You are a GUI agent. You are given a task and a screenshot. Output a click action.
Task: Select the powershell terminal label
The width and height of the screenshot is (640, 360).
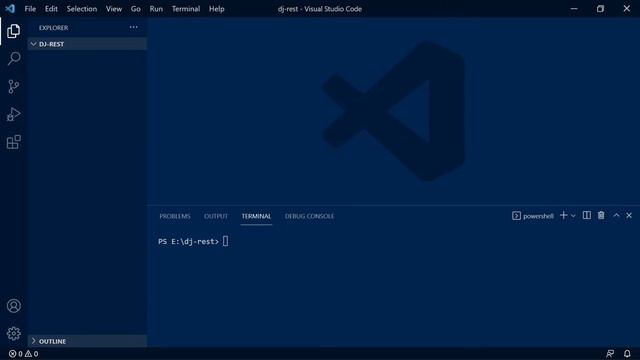533,216
